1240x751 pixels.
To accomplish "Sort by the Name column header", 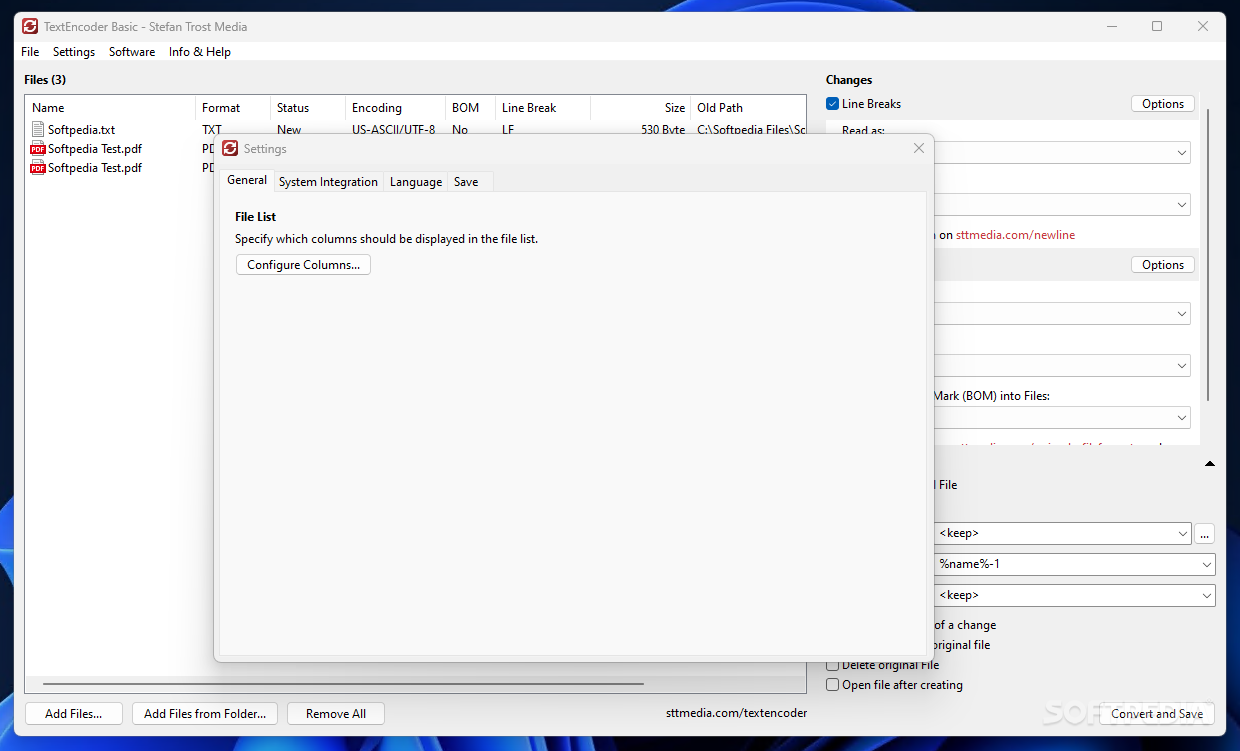I will click(x=110, y=108).
